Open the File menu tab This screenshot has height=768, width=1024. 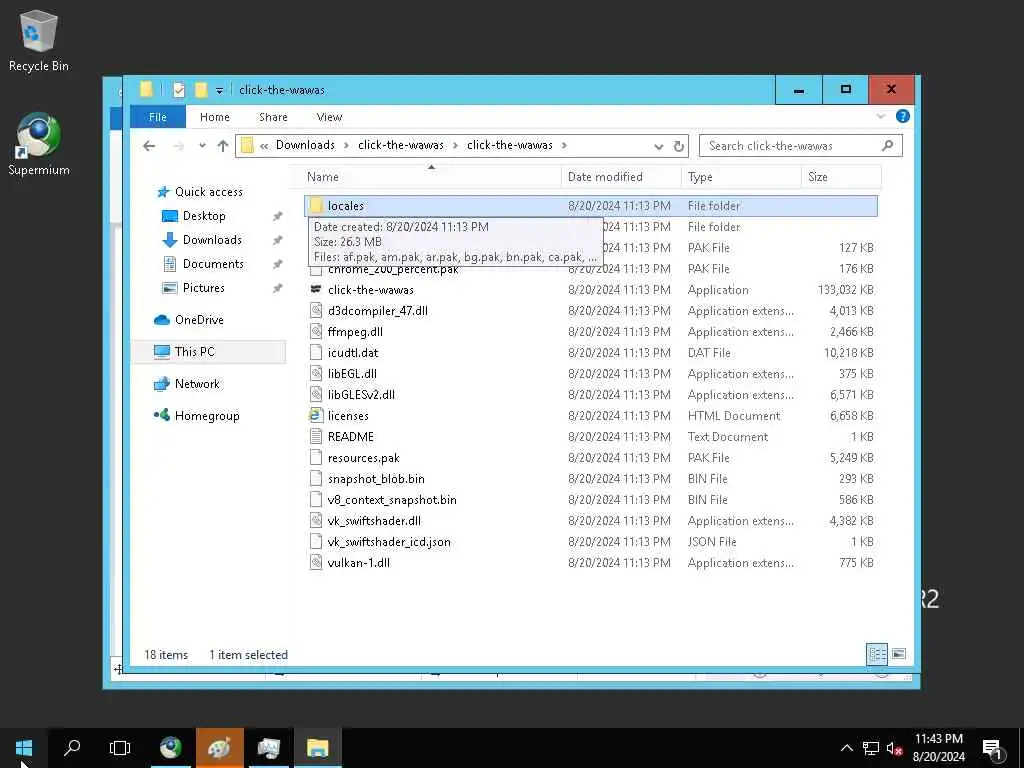[x=158, y=117]
